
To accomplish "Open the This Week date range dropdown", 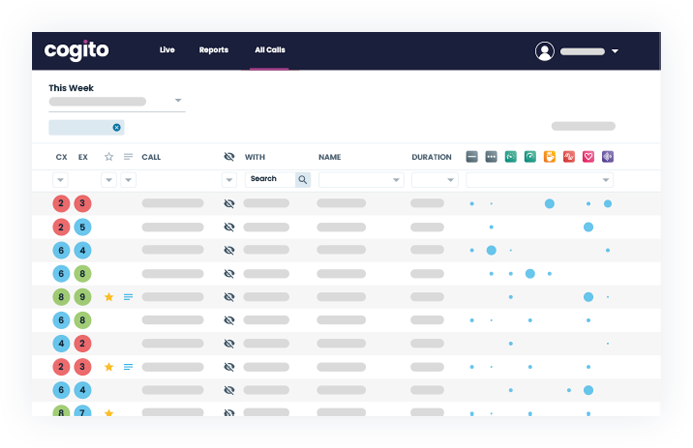I will click(x=117, y=101).
